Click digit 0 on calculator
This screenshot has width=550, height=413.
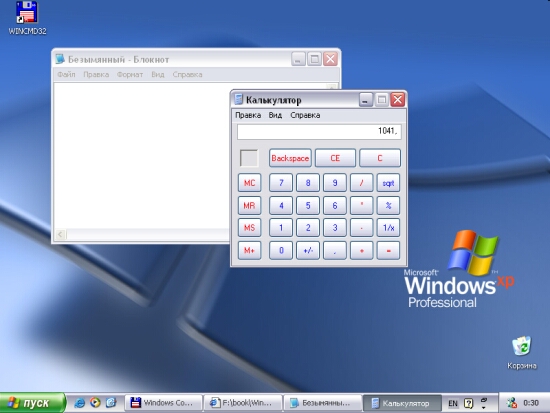coord(281,250)
